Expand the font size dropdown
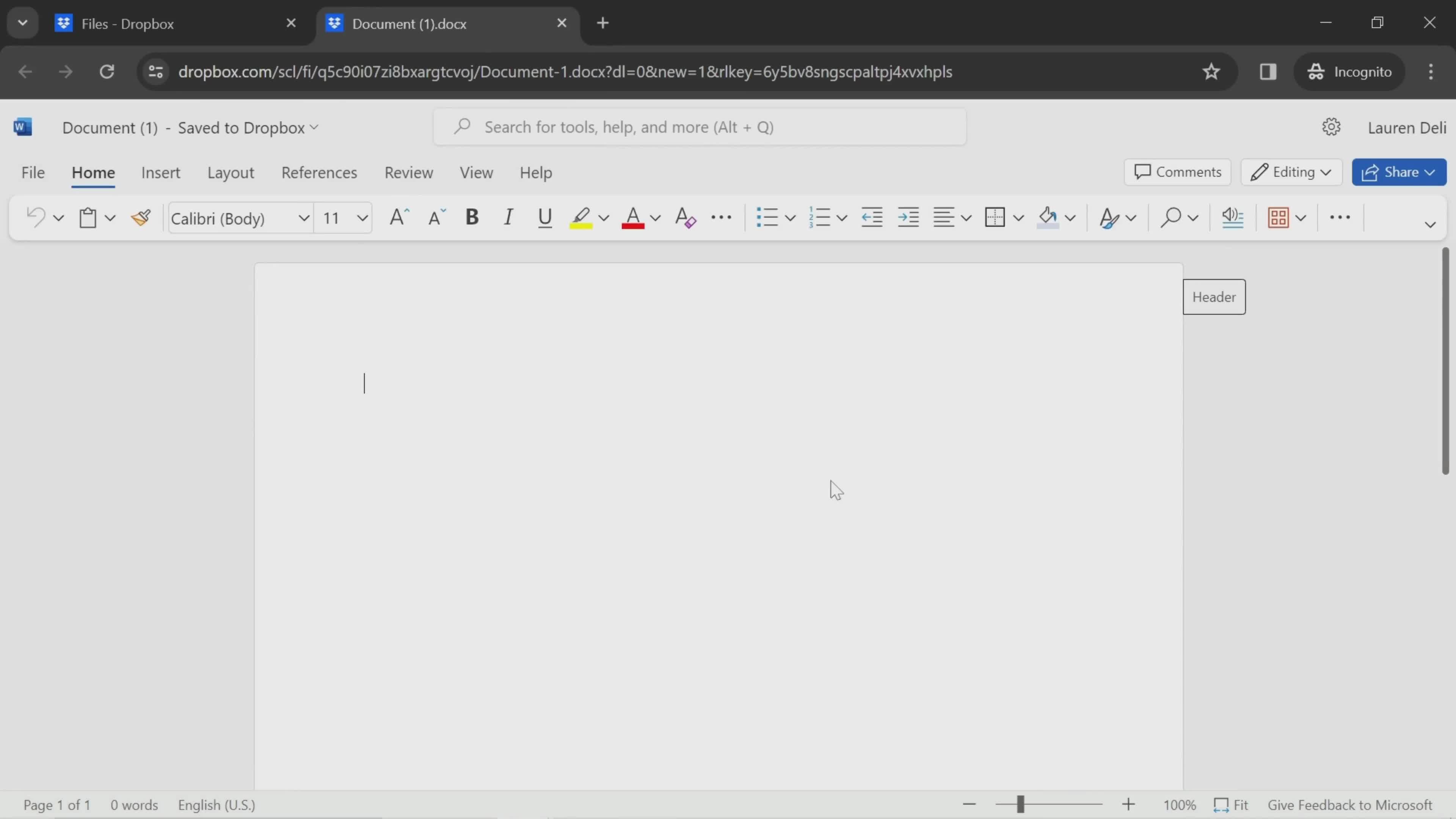Screen dimensions: 1456x819 tap(363, 218)
